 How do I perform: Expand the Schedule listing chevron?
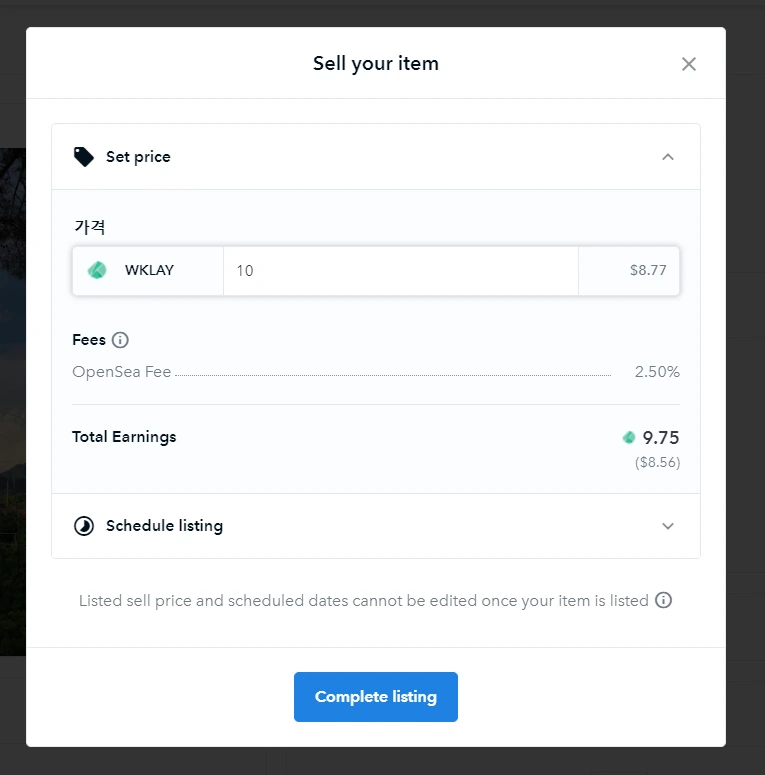point(668,526)
